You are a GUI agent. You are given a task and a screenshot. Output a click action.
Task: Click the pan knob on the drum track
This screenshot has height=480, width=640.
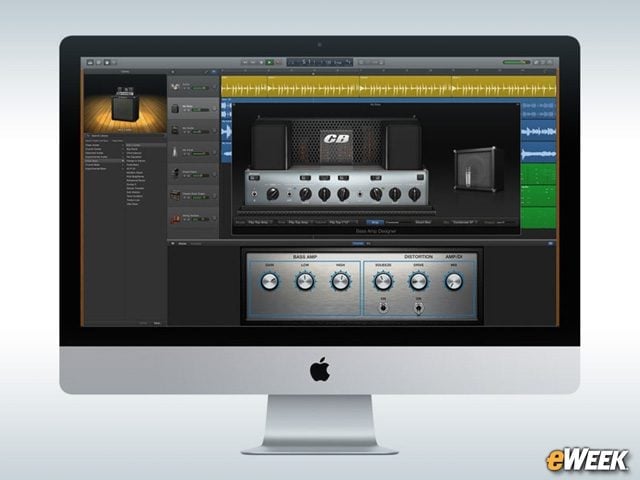213,88
